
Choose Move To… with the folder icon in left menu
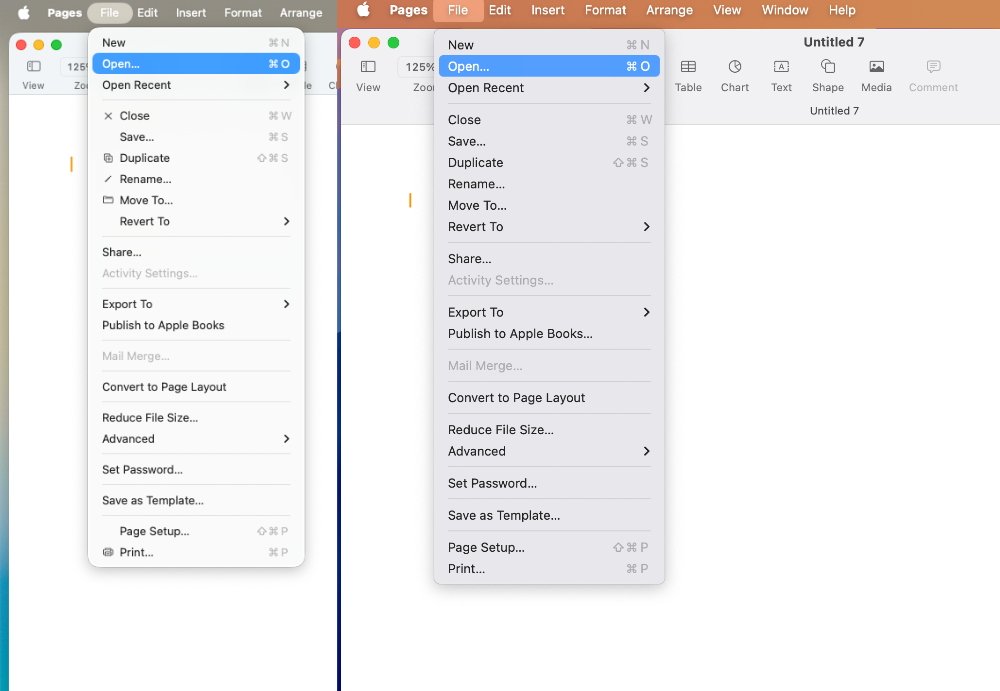click(196, 200)
